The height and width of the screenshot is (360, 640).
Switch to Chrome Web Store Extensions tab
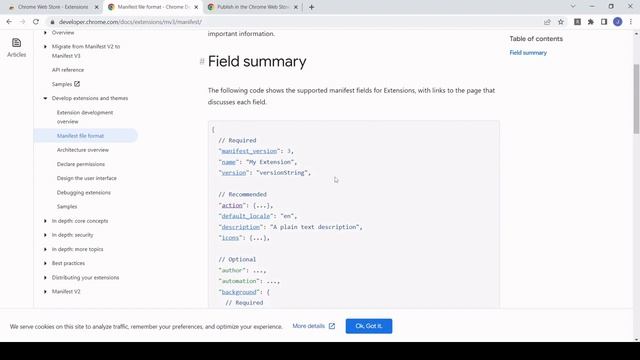pyautogui.click(x=53, y=7)
